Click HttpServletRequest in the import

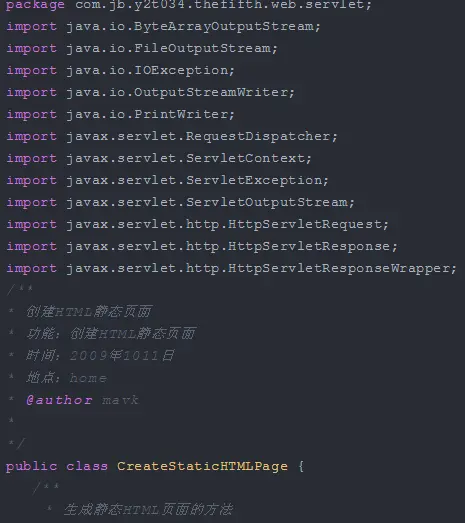click(x=305, y=225)
